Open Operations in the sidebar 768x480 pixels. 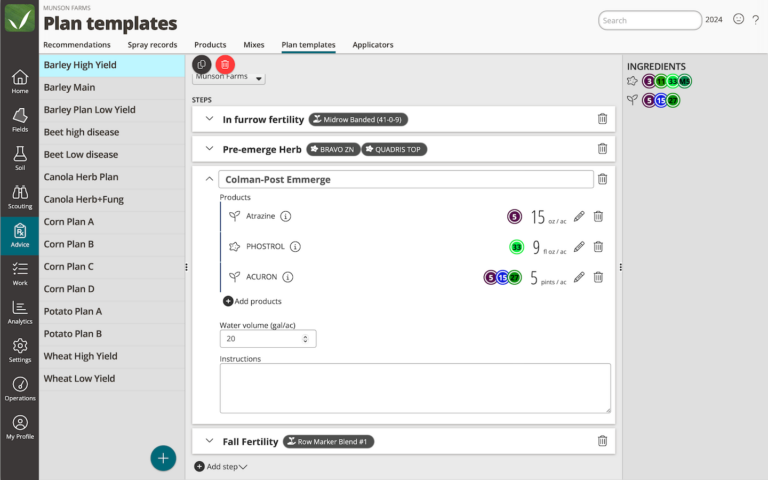click(x=20, y=389)
